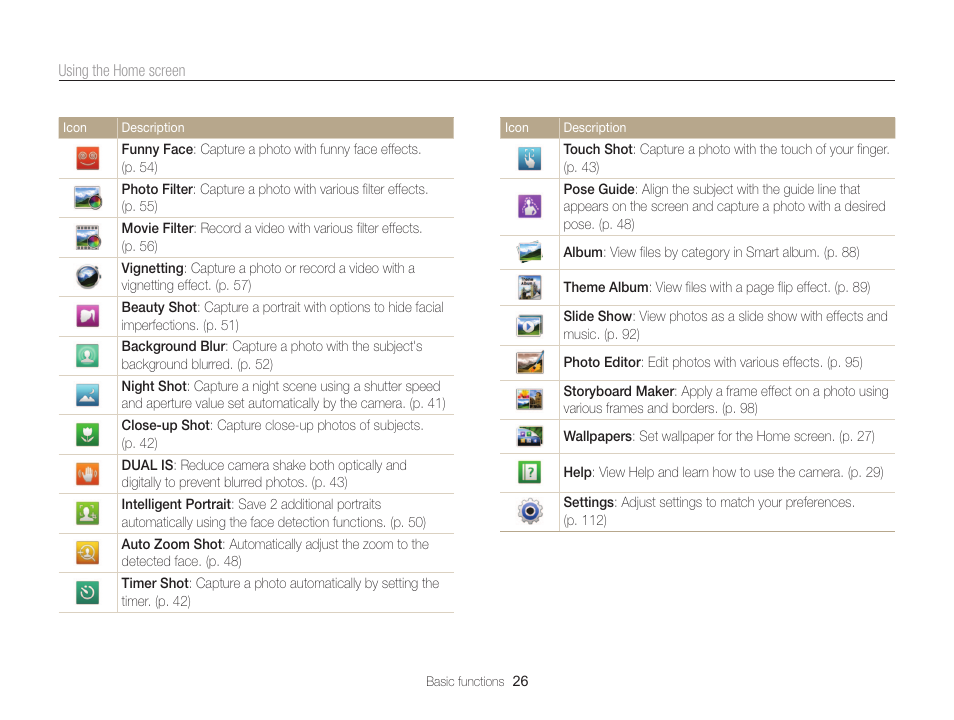Click the 'Album' title text
The image size is (954, 720).
point(583,252)
